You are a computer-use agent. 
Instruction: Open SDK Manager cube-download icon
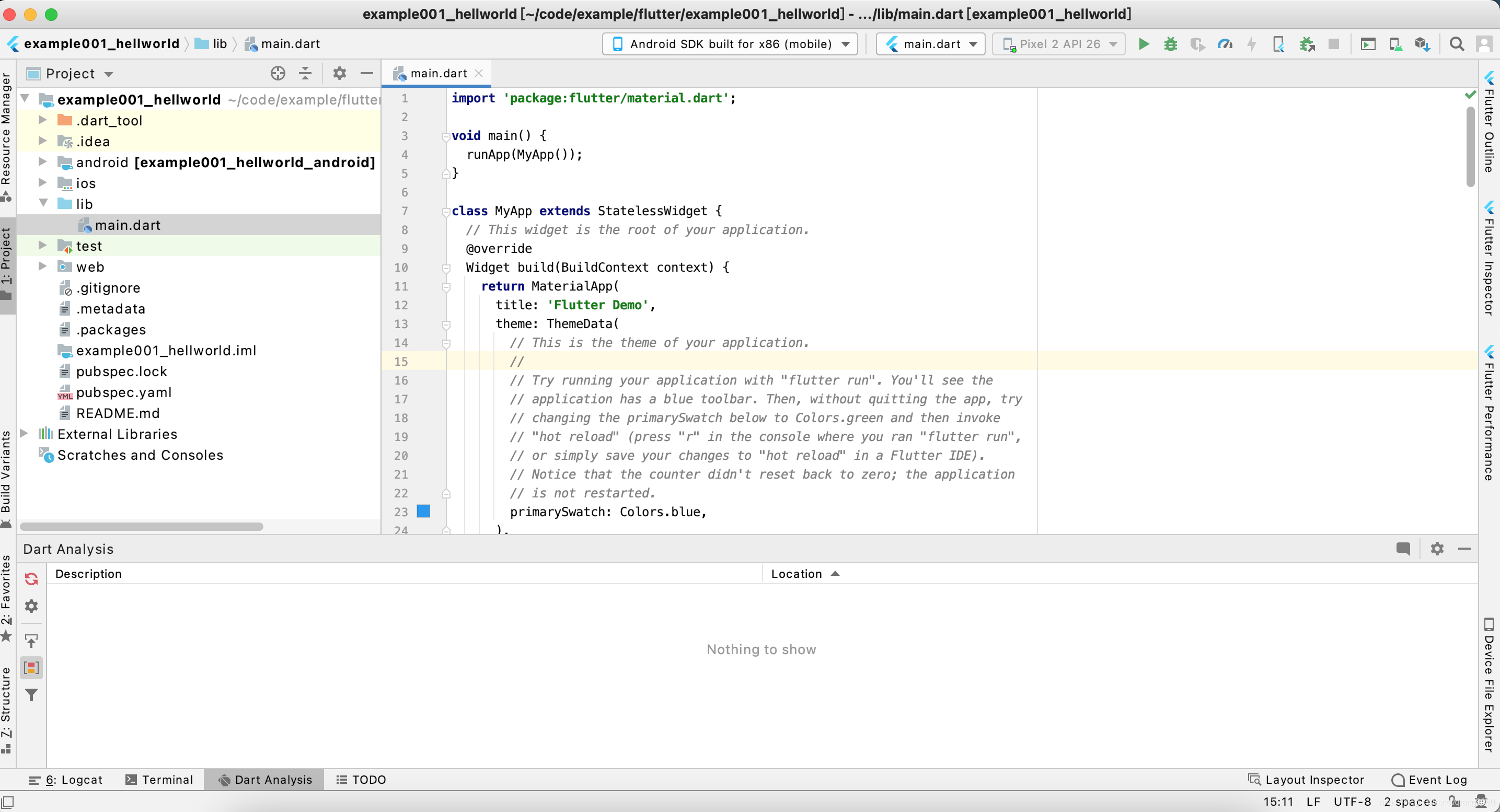[1422, 44]
